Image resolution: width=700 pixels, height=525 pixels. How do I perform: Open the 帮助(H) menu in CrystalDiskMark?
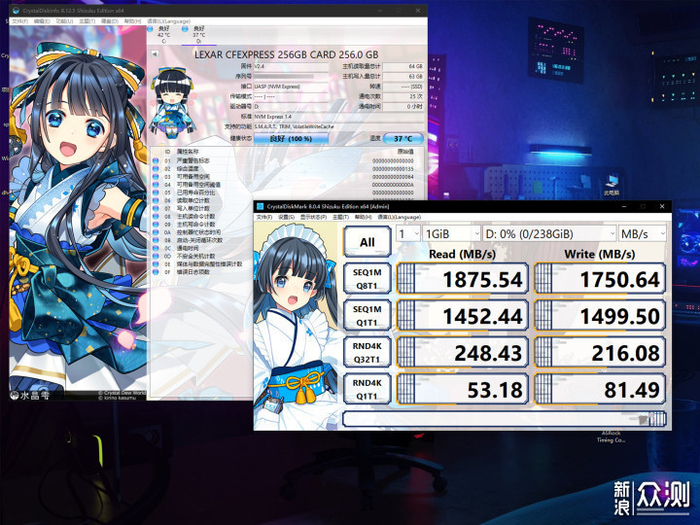363,217
